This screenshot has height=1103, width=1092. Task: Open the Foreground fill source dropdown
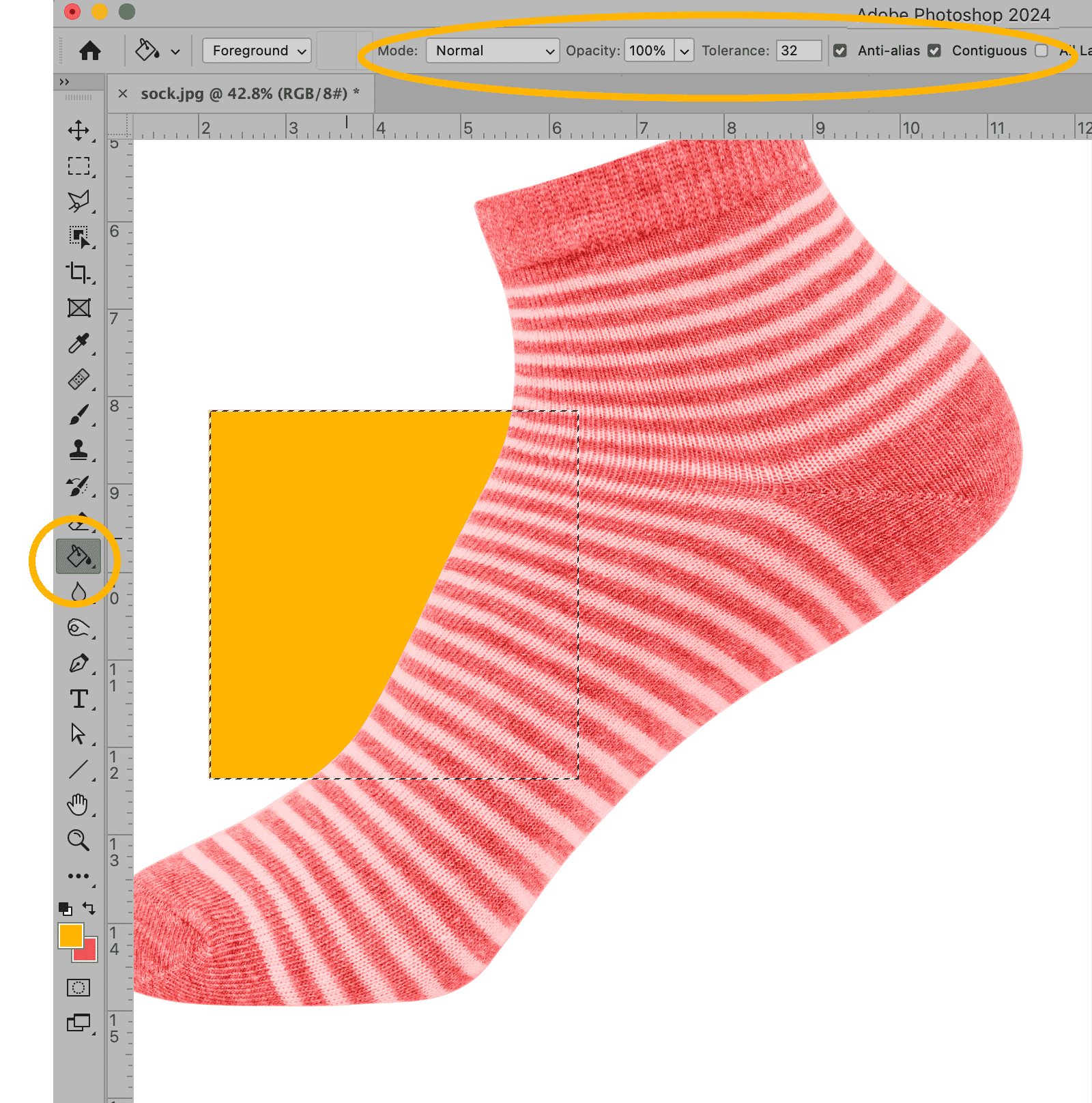(x=257, y=51)
